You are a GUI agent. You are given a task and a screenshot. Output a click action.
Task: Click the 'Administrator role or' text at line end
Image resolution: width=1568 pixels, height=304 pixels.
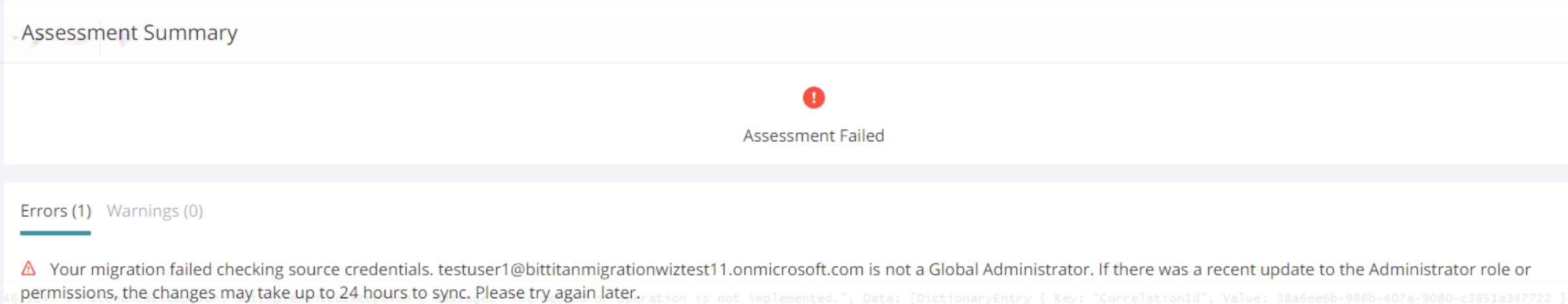pyautogui.click(x=1450, y=269)
